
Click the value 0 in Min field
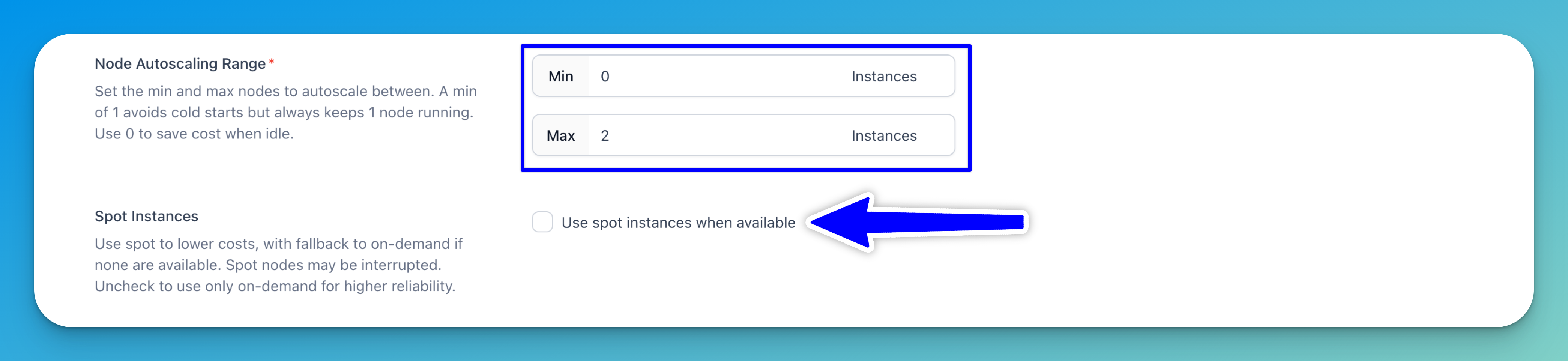click(x=604, y=76)
